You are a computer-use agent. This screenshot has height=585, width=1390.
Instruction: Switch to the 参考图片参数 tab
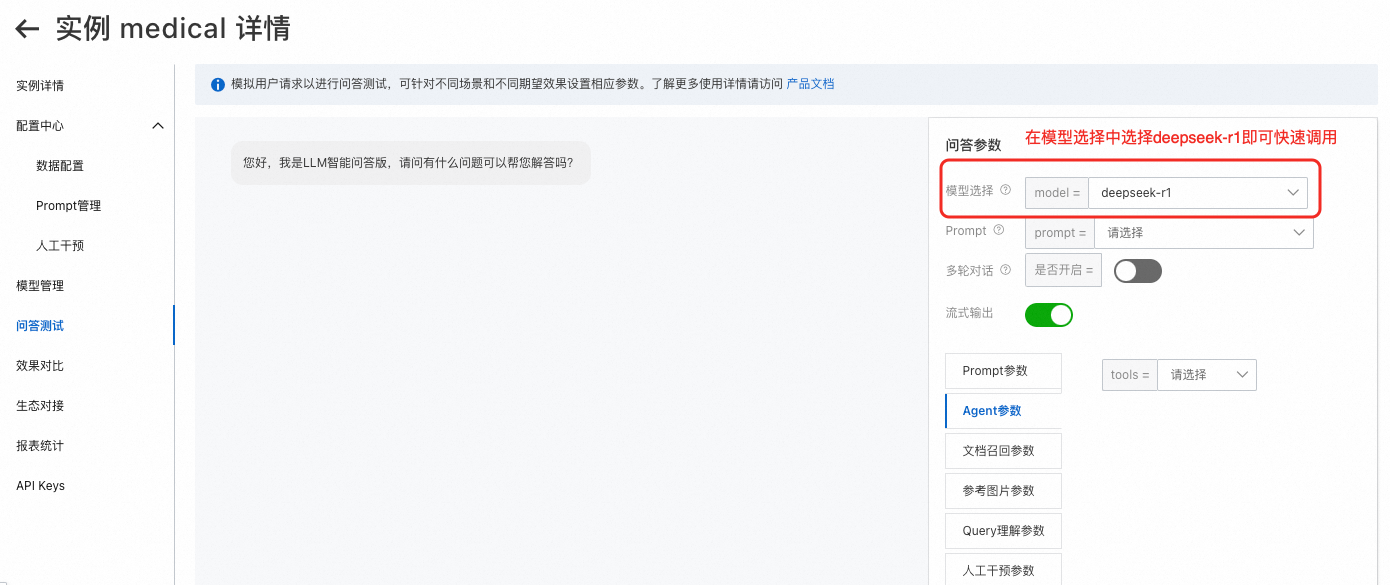click(1003, 491)
